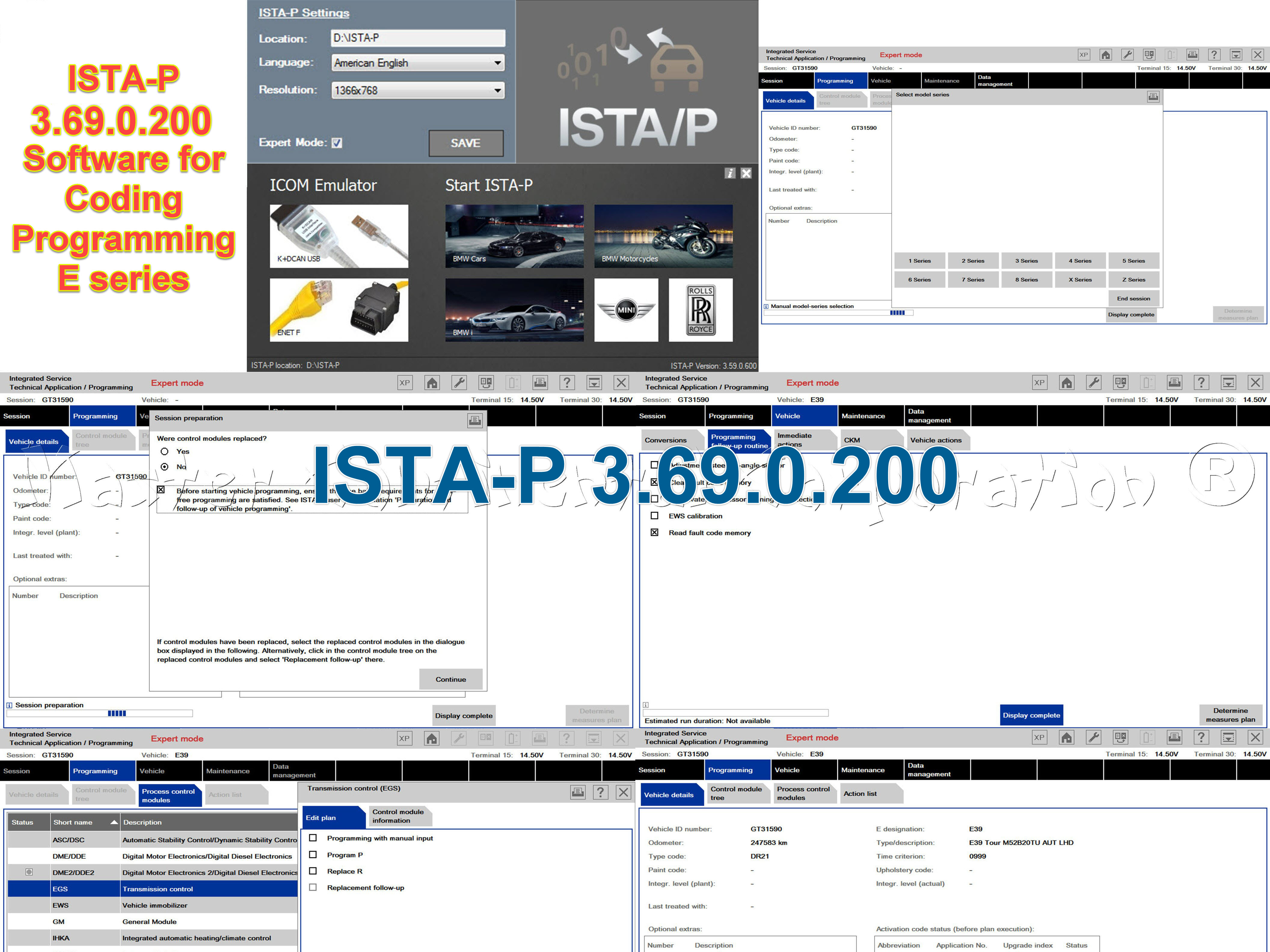
Task: Click Continue in the Session preparation dialog
Action: pos(451,679)
